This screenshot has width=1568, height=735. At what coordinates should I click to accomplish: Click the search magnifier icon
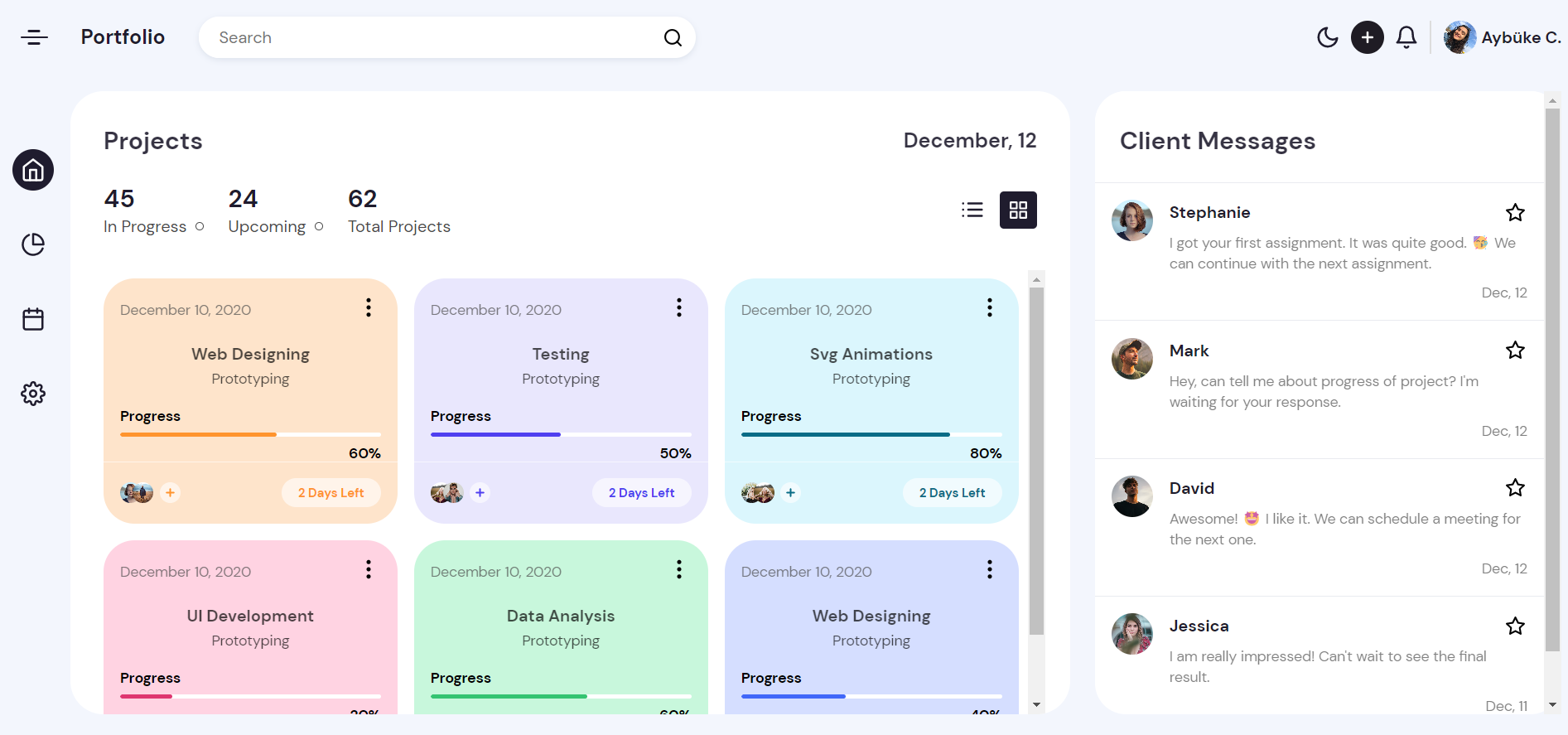point(673,37)
